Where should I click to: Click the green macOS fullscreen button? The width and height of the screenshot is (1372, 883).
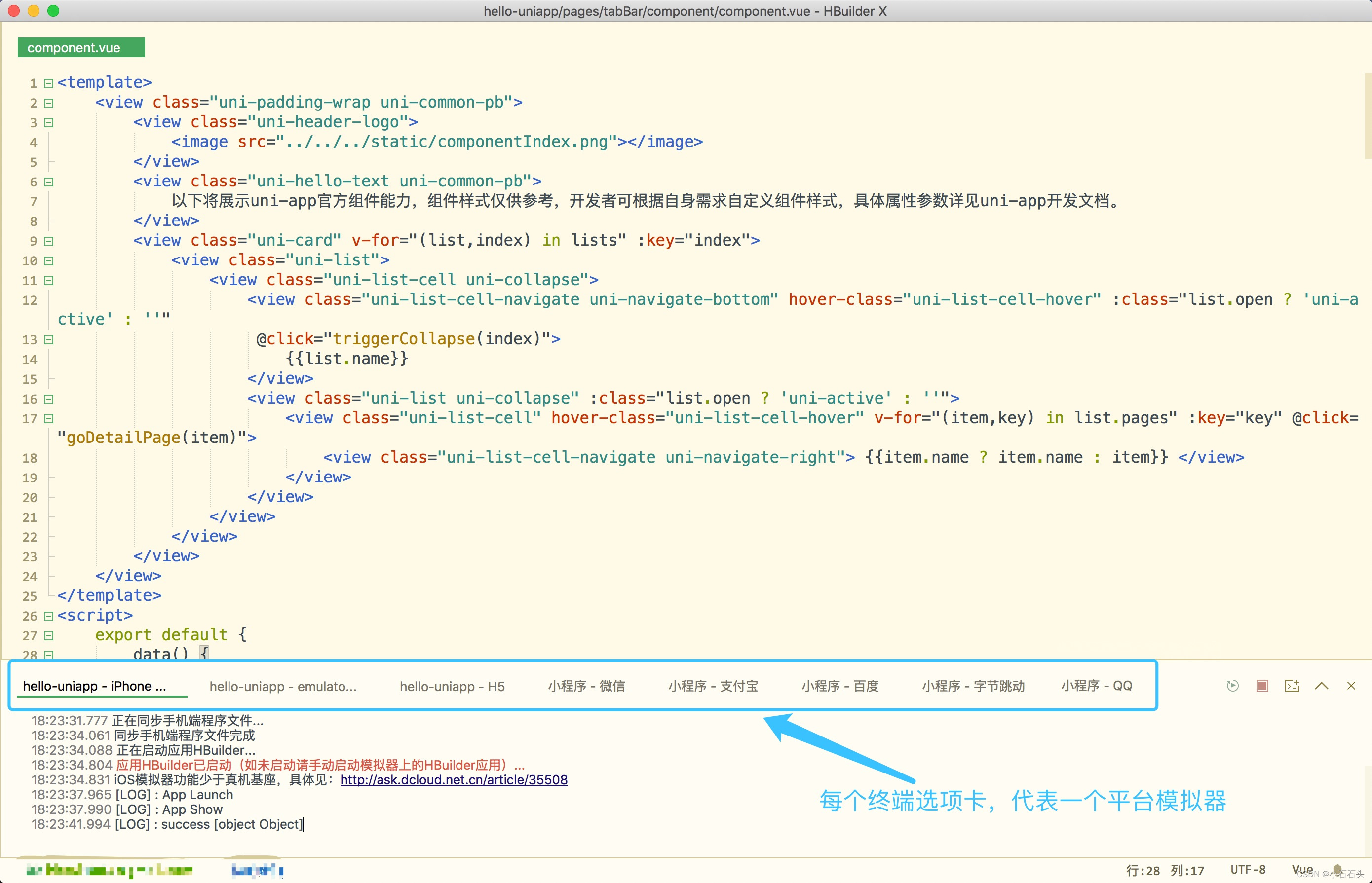53,11
